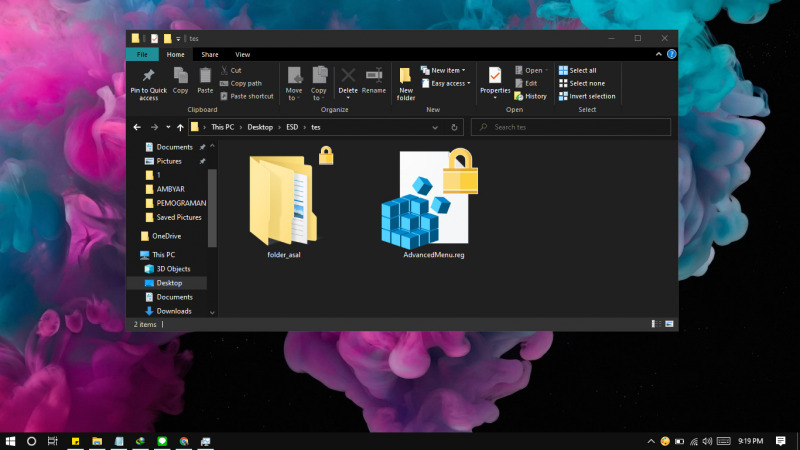Click the Paste clipboard icon
This screenshot has height=450, width=800.
click(x=205, y=76)
